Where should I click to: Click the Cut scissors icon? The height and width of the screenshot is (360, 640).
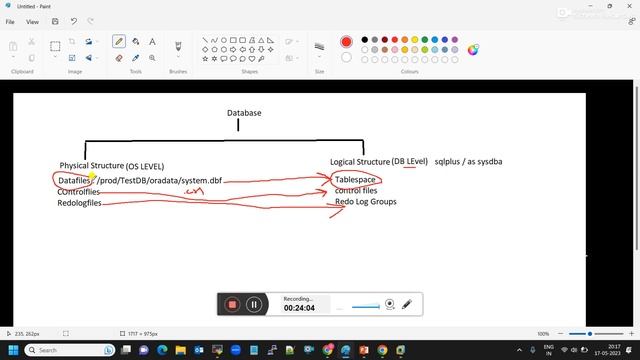coord(31,42)
